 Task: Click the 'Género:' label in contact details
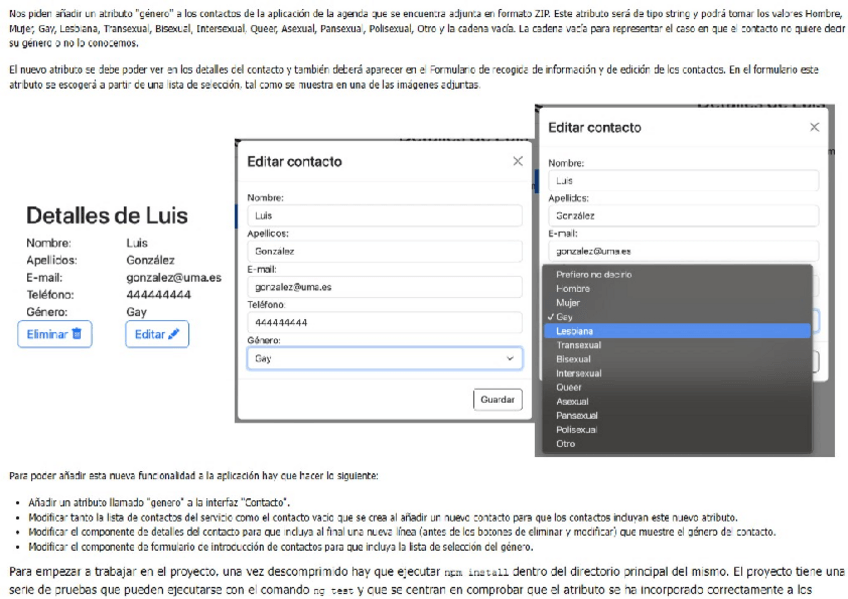(47, 312)
